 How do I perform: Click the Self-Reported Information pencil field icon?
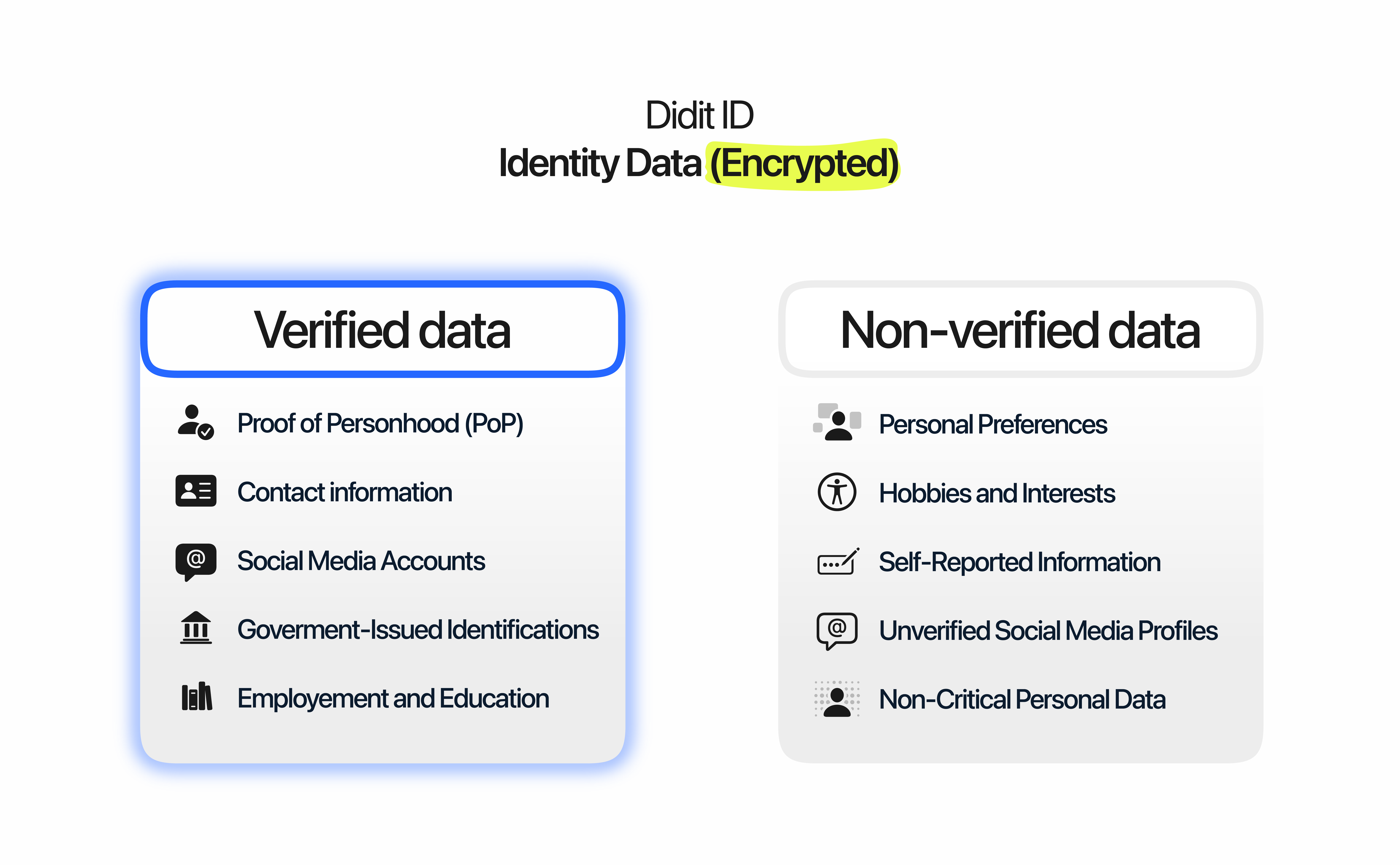pos(838,562)
